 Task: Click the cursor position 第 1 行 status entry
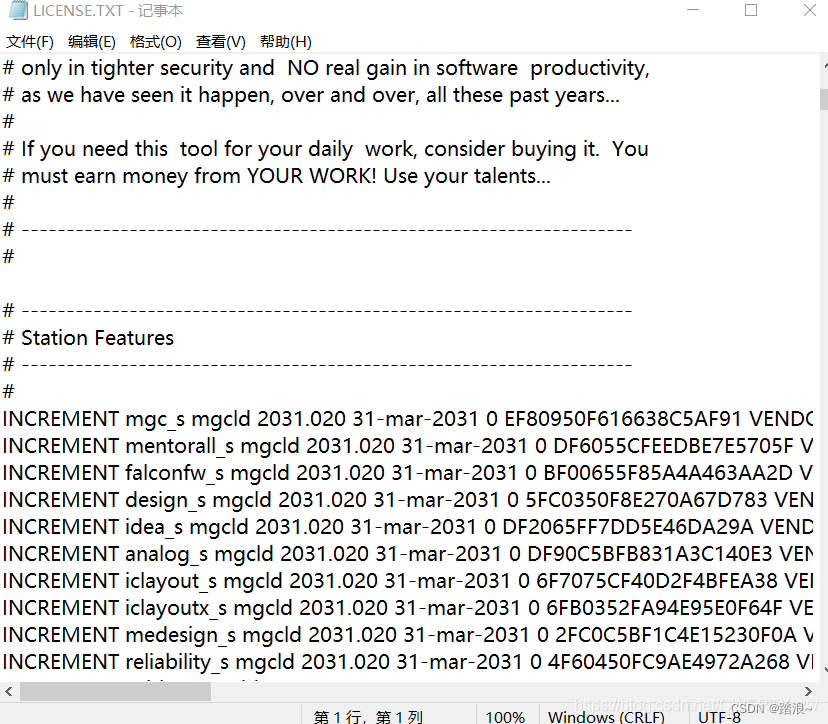coord(368,717)
